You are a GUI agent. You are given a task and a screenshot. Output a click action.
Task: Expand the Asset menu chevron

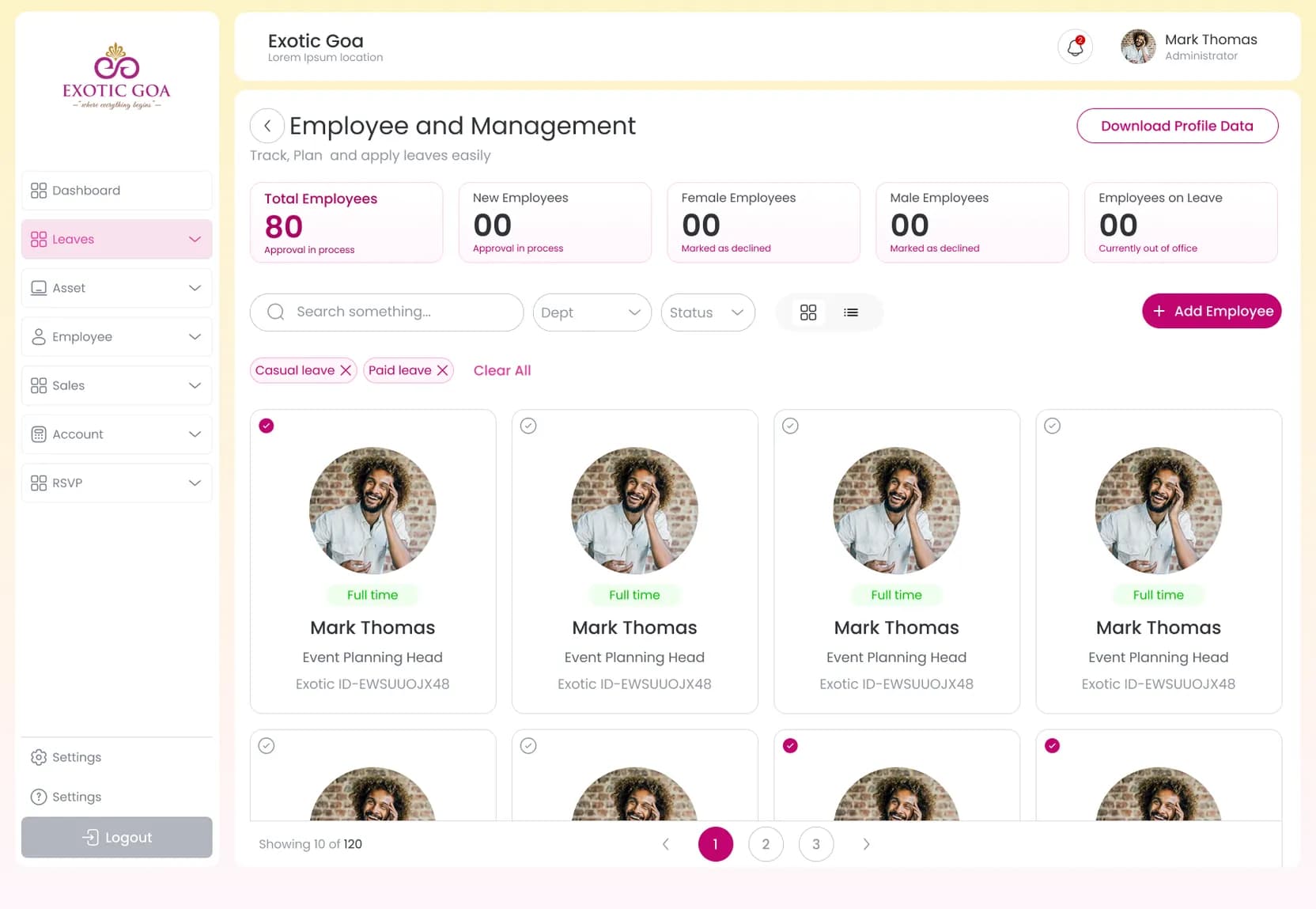click(195, 288)
